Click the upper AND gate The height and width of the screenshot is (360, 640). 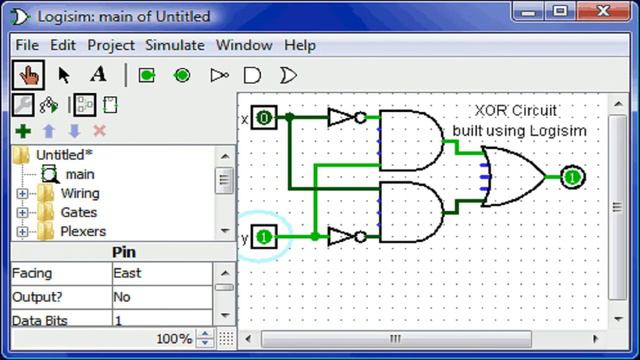click(x=411, y=141)
